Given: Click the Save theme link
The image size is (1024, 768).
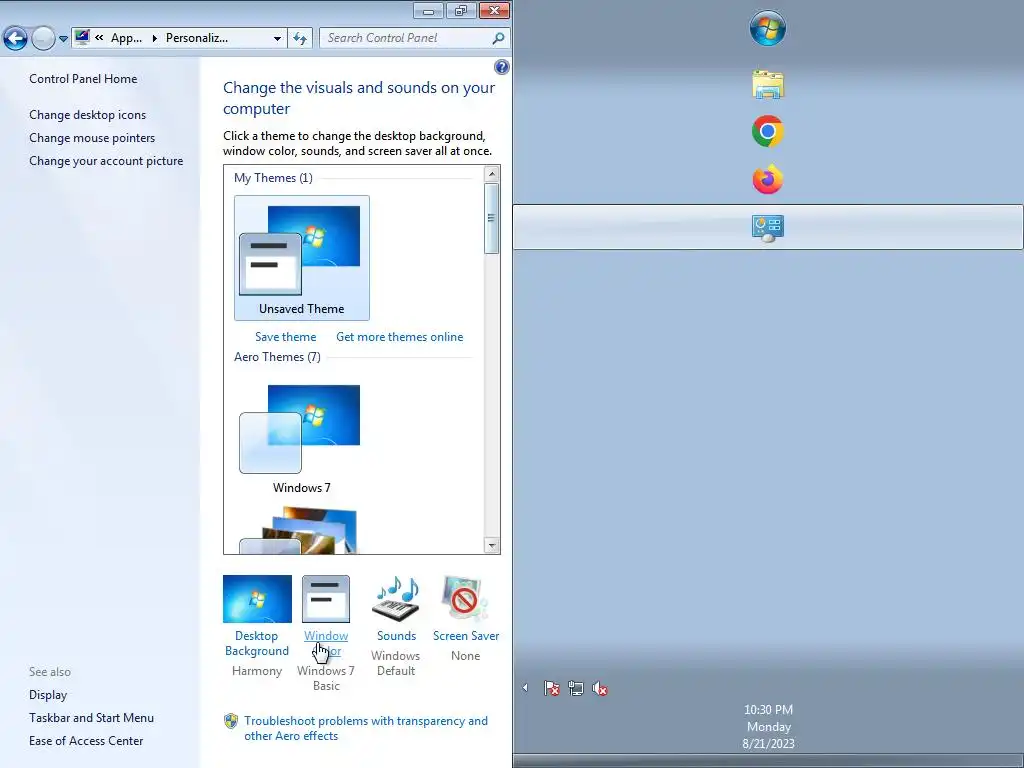Looking at the screenshot, I should (x=285, y=337).
